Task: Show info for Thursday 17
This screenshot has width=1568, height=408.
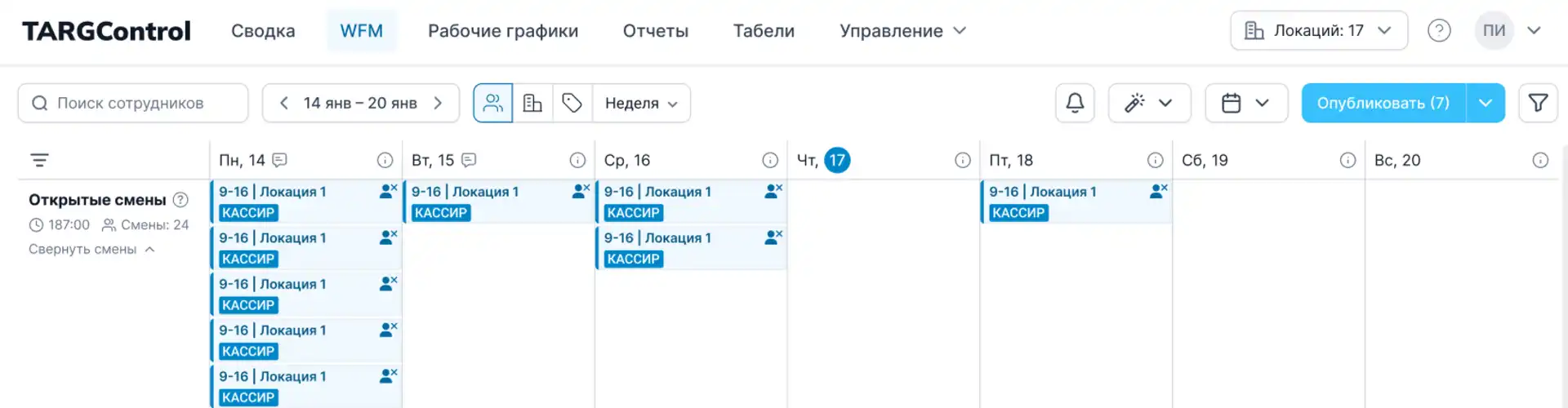Action: pos(963,160)
